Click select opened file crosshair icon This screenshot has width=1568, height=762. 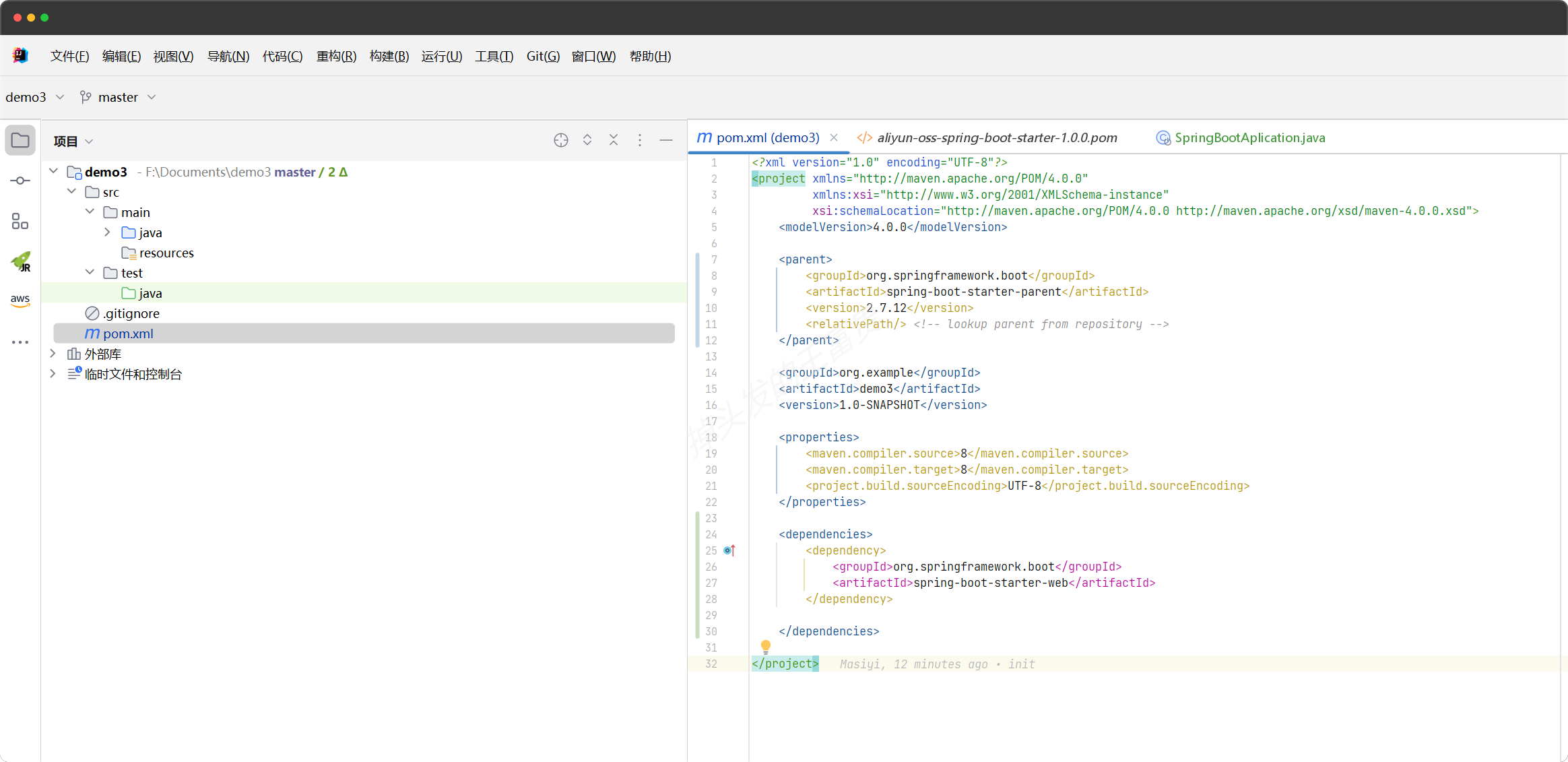(x=560, y=140)
